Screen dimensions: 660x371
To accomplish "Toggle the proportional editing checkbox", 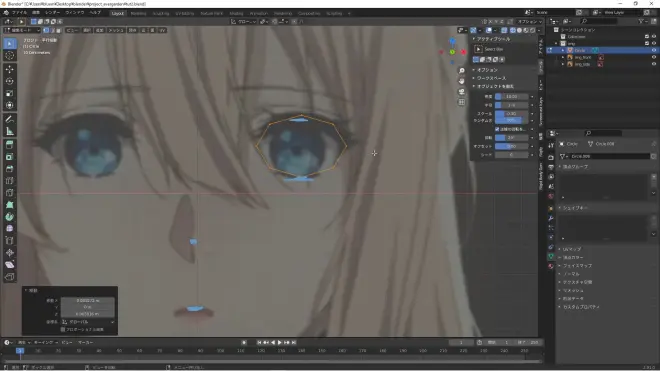I will (x=63, y=329).
